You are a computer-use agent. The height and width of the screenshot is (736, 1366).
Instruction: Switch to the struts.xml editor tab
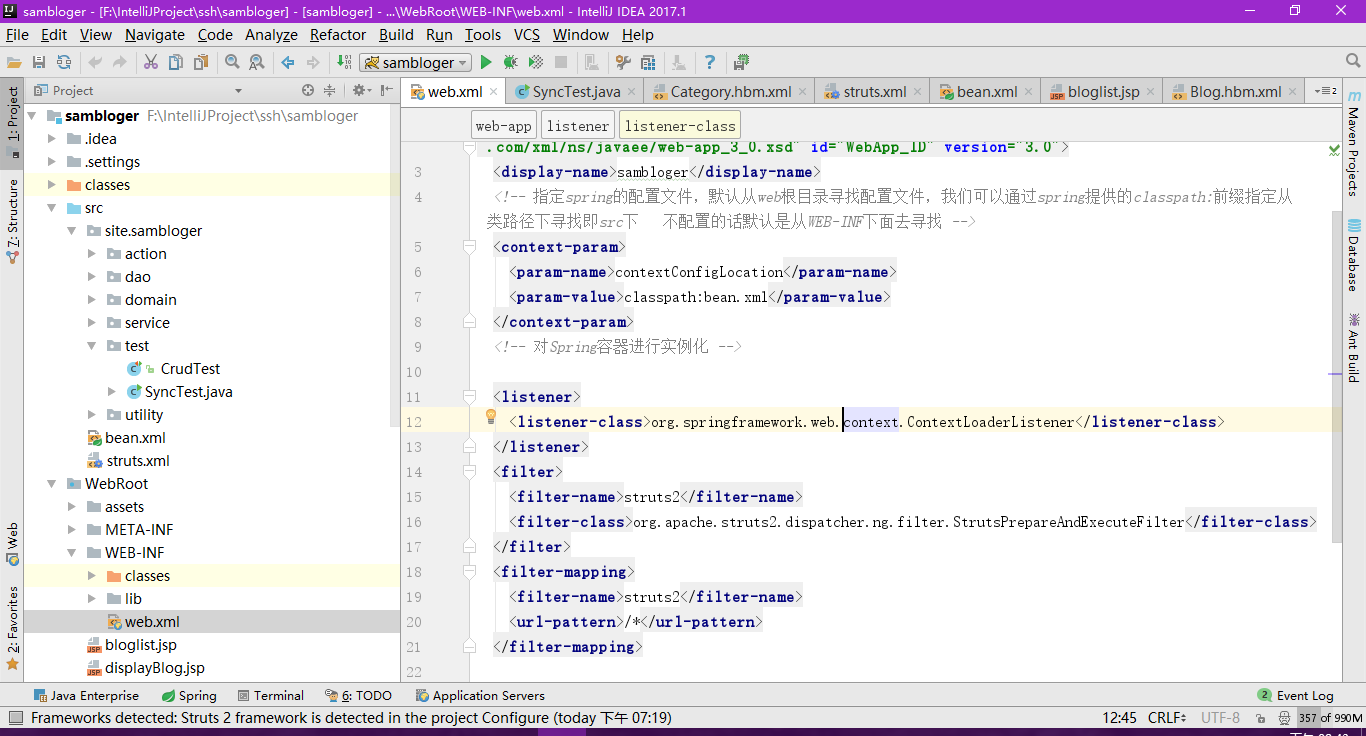[873, 91]
